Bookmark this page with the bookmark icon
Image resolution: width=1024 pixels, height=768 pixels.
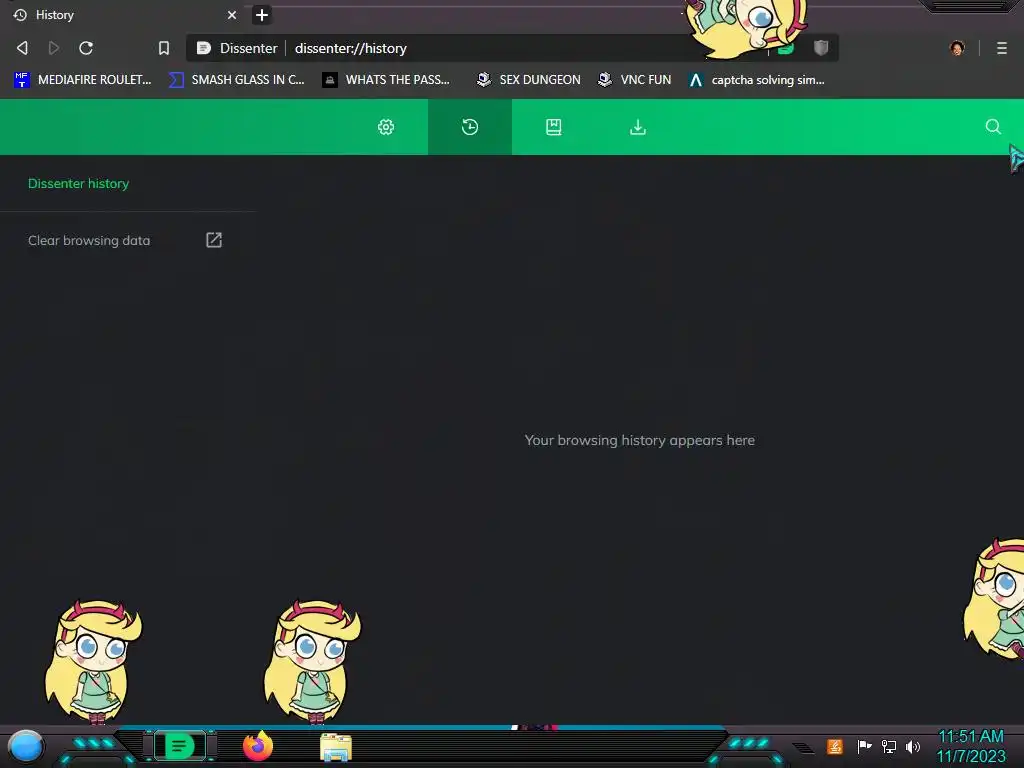click(x=164, y=48)
